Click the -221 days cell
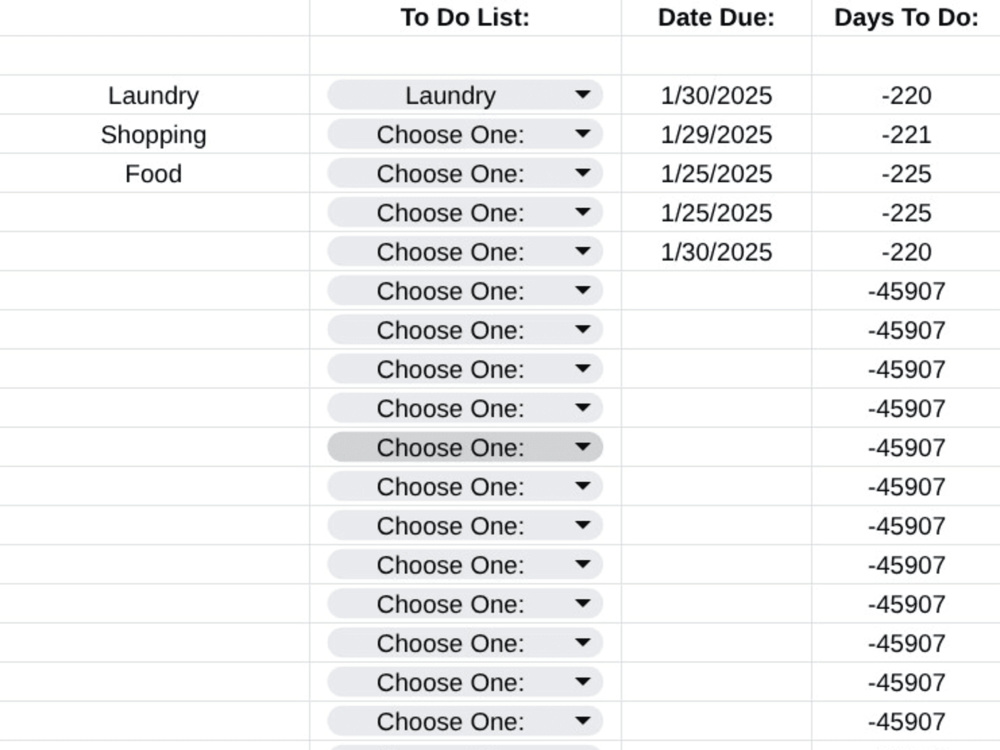The width and height of the screenshot is (1000, 750). click(x=906, y=135)
